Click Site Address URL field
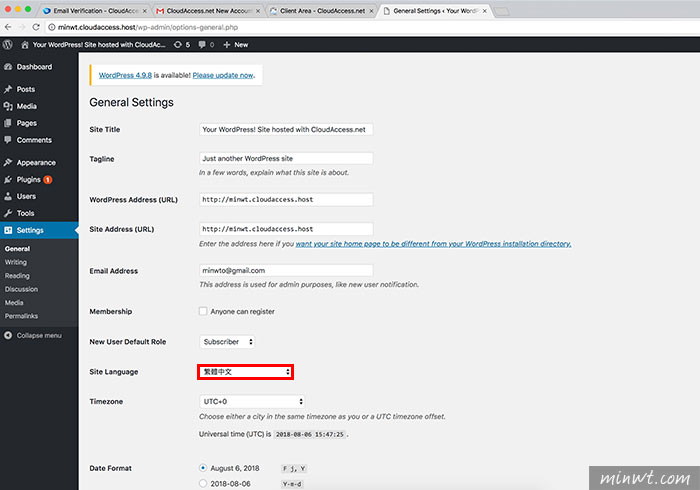 coord(286,229)
